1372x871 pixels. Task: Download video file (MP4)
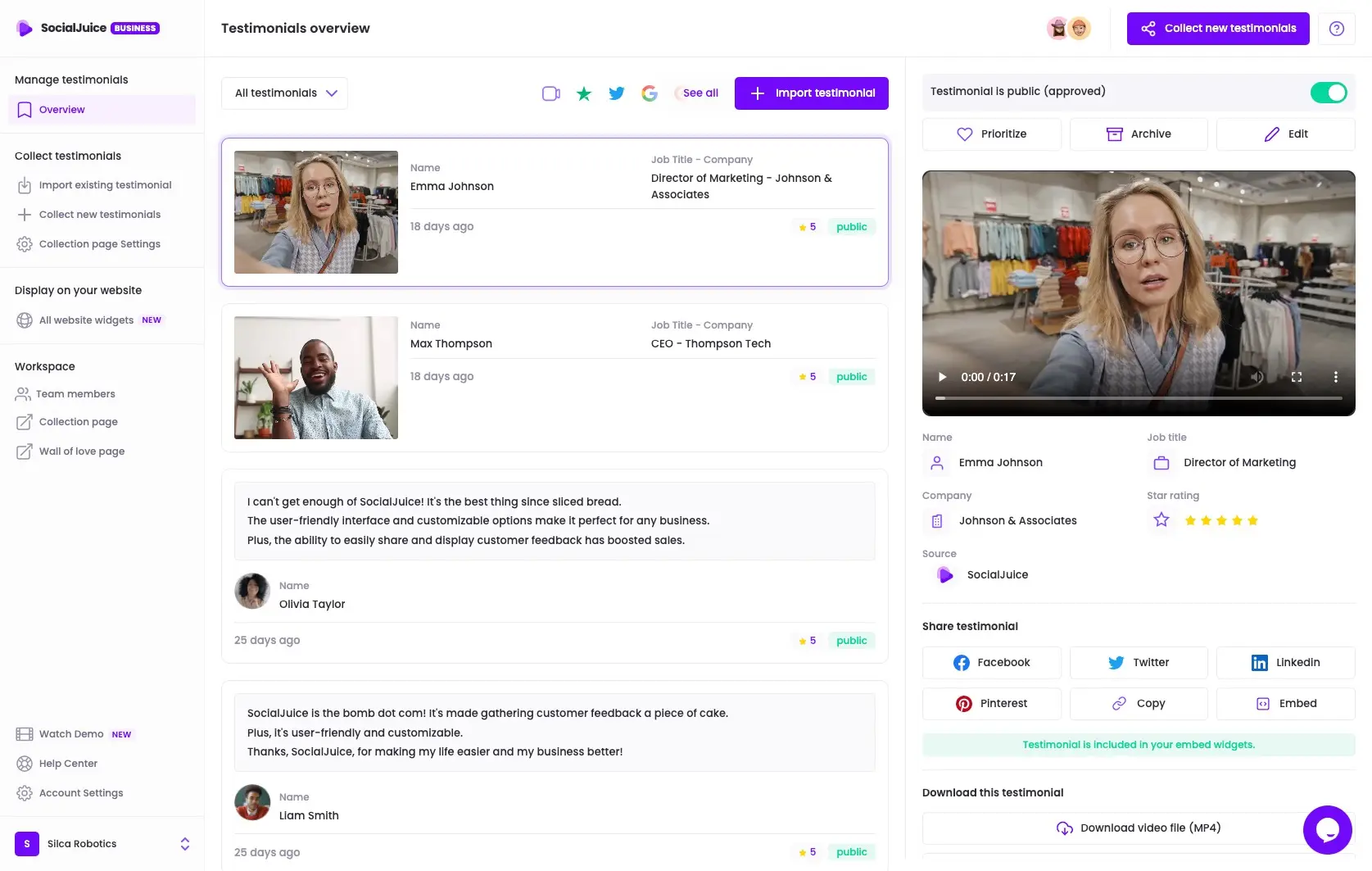(x=1139, y=828)
